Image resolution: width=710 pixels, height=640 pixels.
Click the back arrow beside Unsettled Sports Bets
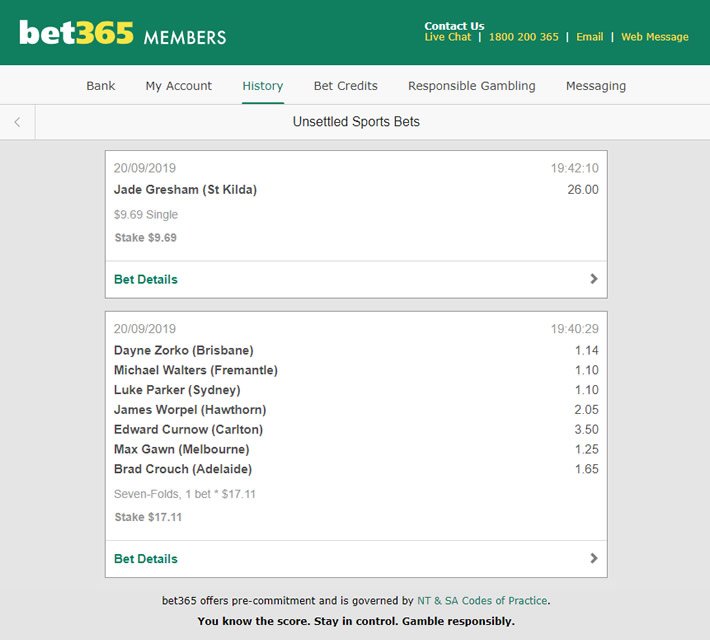17,122
